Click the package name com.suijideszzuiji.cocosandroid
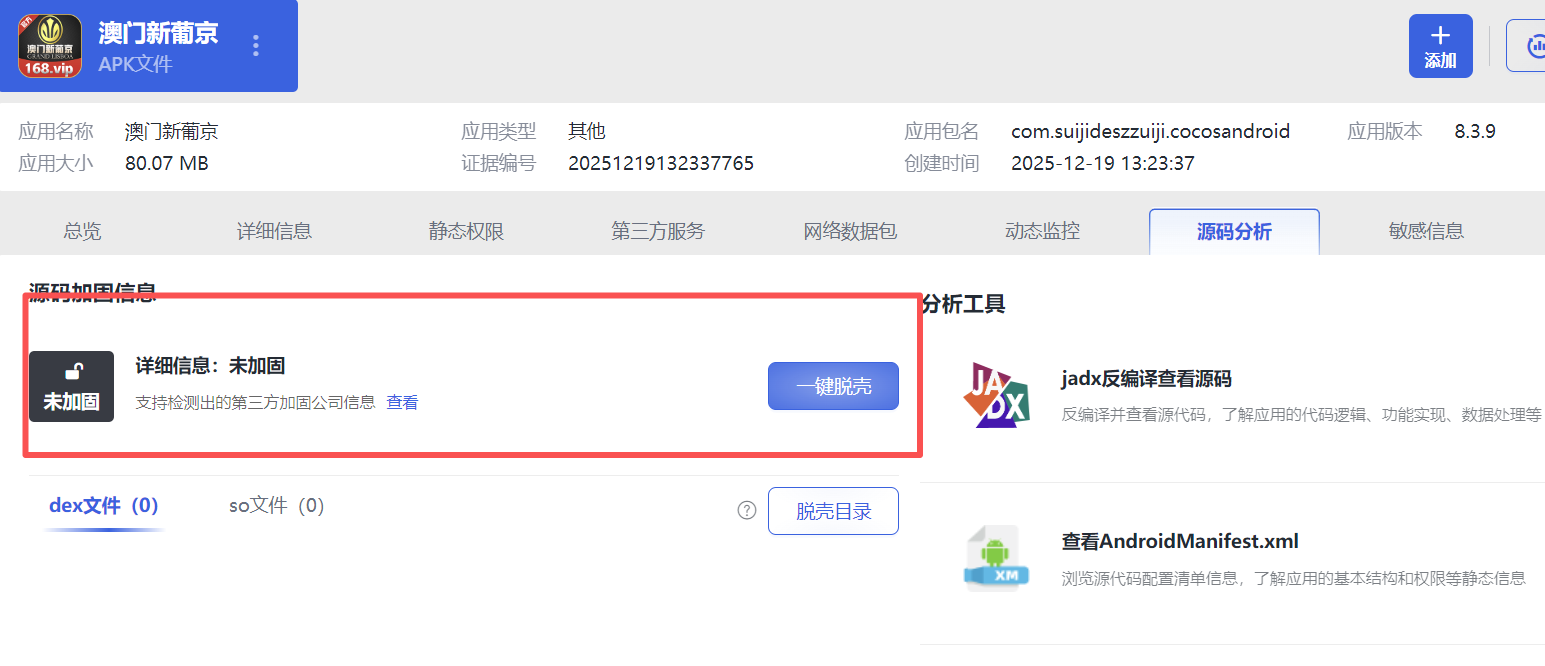1545x666 pixels. coord(1150,131)
